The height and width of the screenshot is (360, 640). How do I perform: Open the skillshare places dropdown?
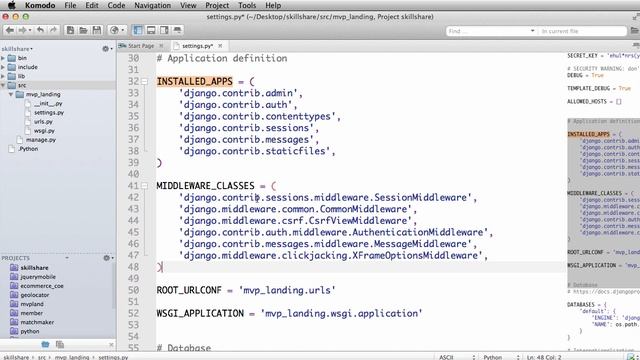point(17,49)
